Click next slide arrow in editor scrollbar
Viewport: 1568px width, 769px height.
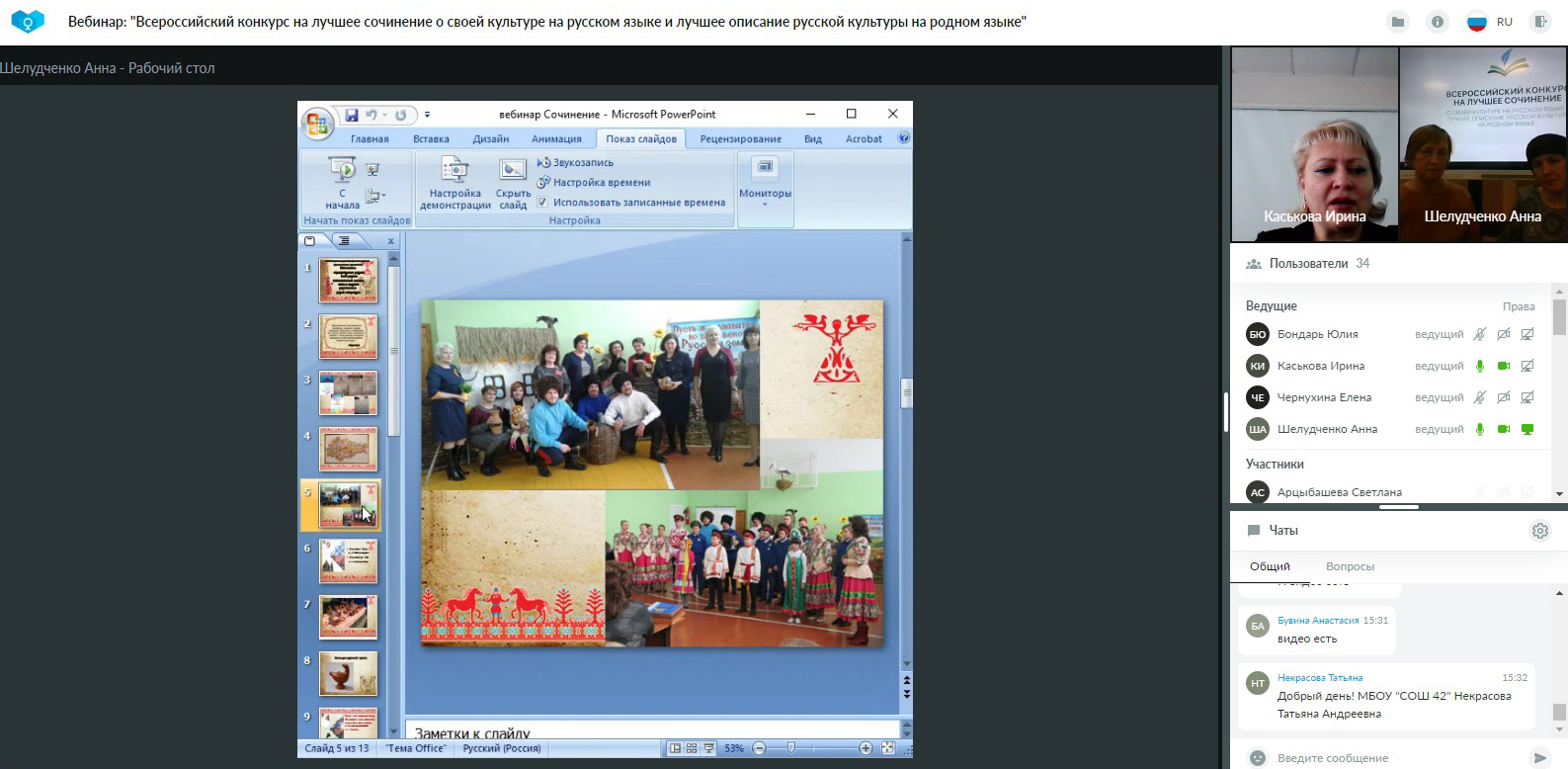pyautogui.click(x=907, y=694)
